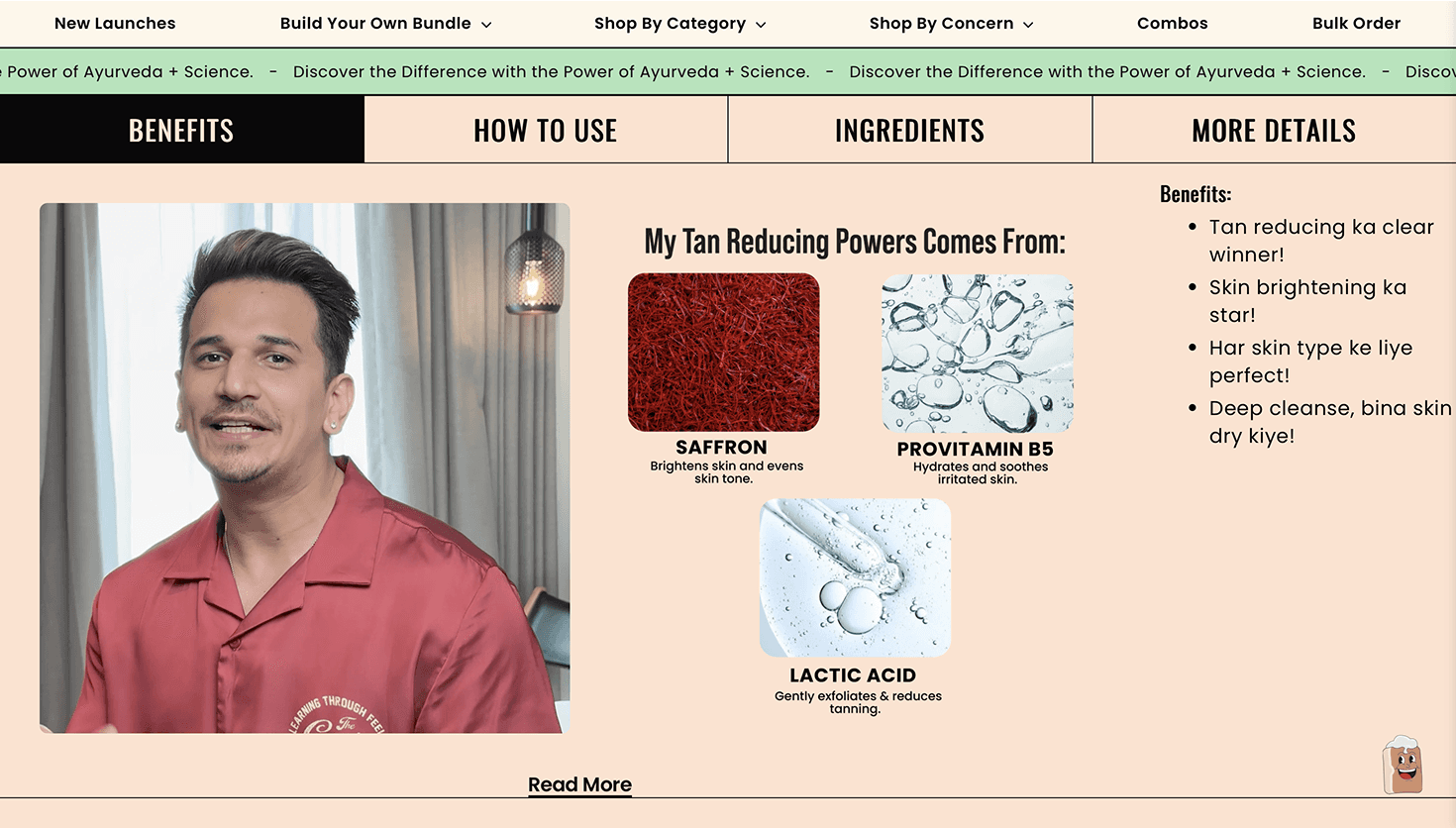
Task: Select the Benefits tab
Action: point(181,130)
